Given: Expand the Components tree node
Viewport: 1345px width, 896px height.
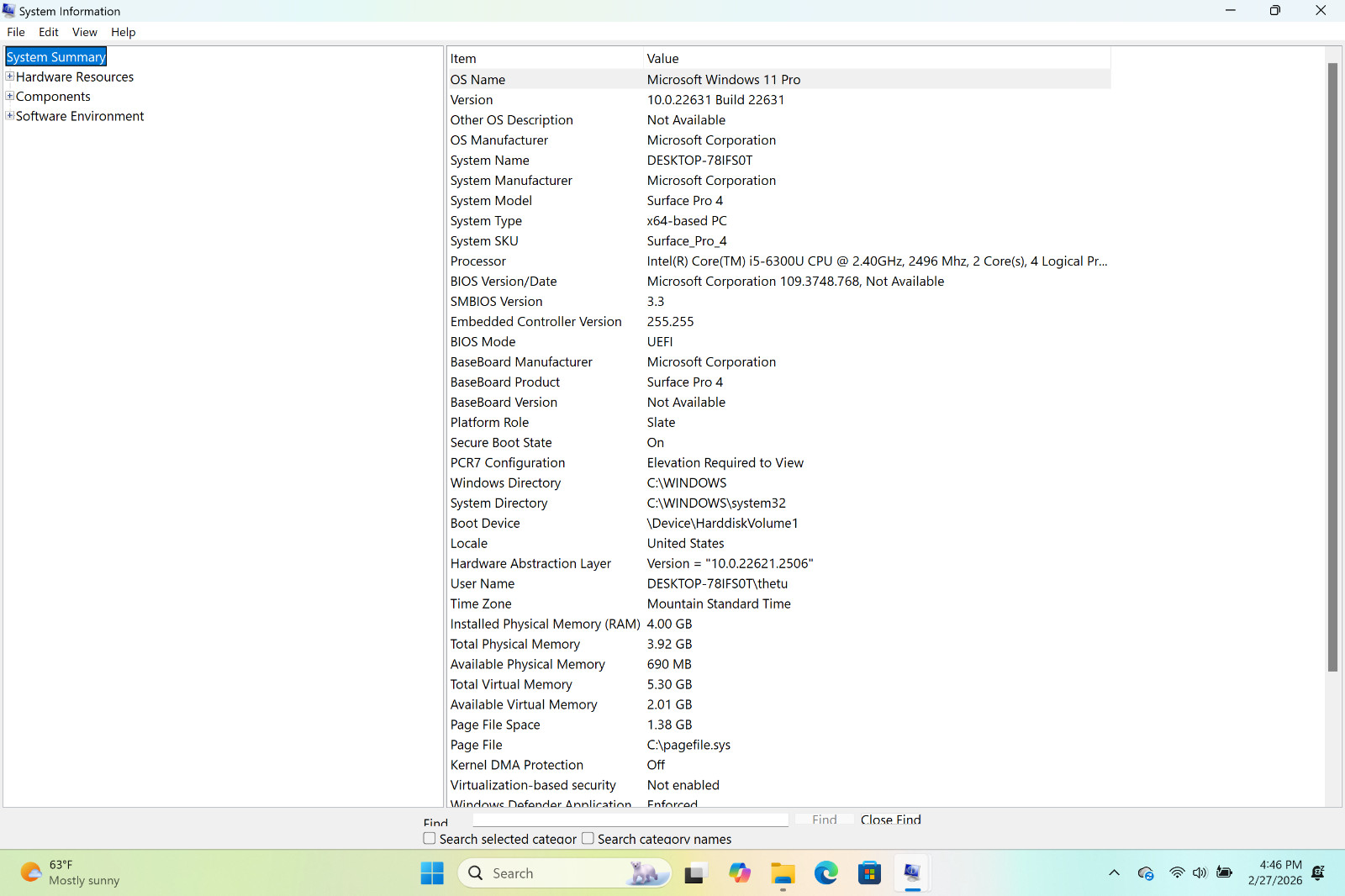Looking at the screenshot, I should click(10, 96).
